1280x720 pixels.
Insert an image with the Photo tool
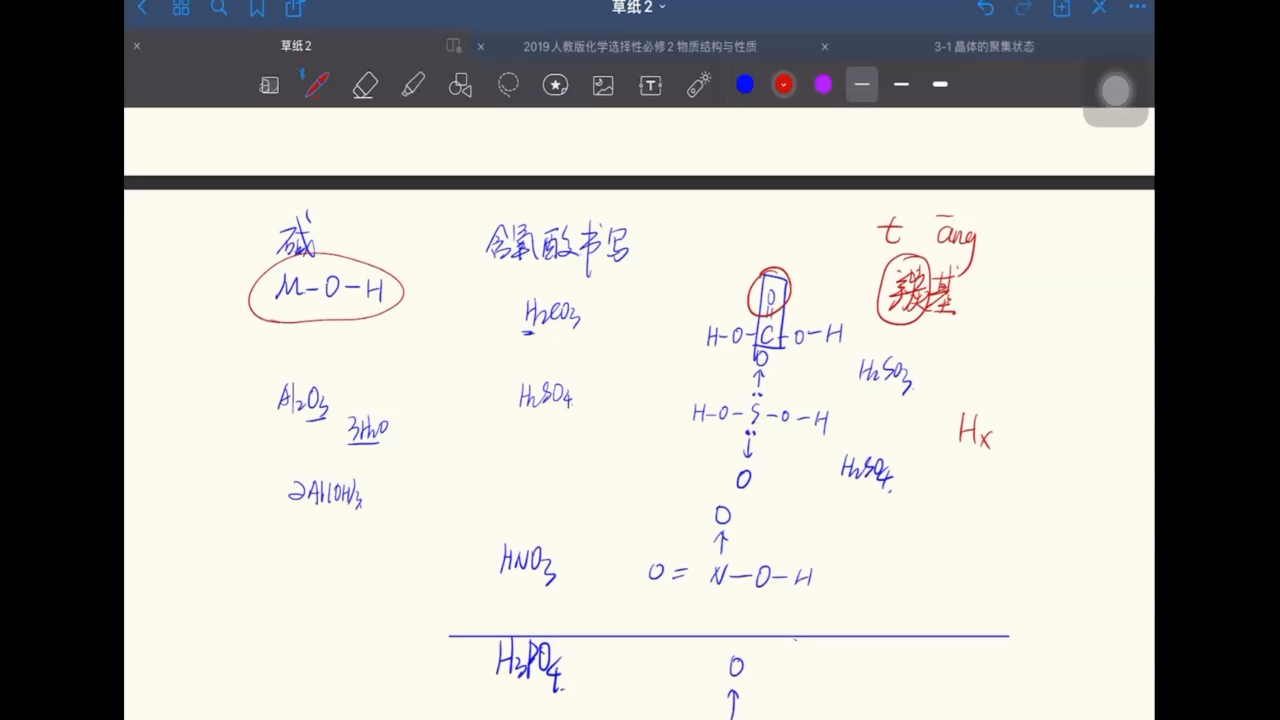click(602, 84)
